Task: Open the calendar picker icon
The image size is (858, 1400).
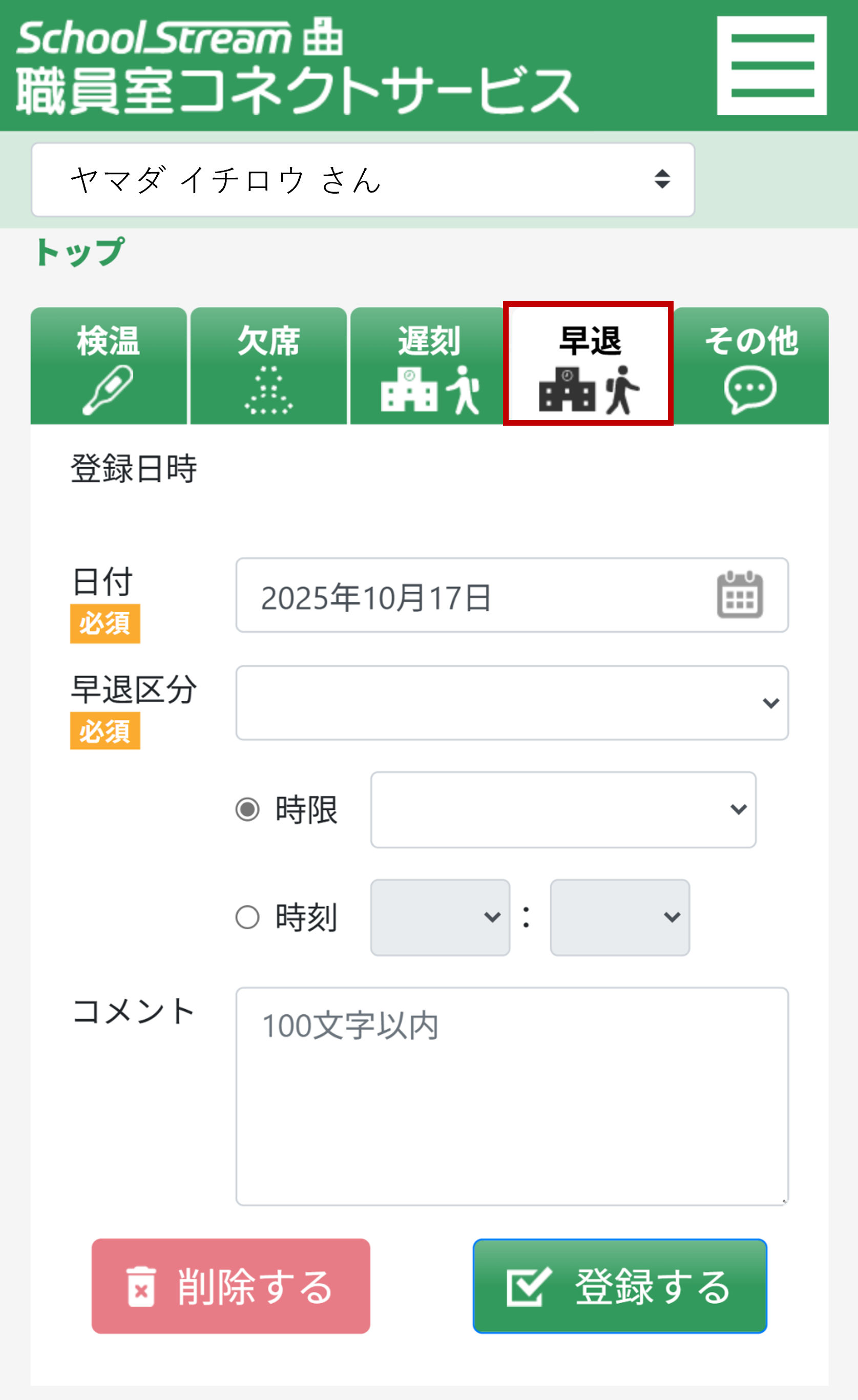Action: 740,595
